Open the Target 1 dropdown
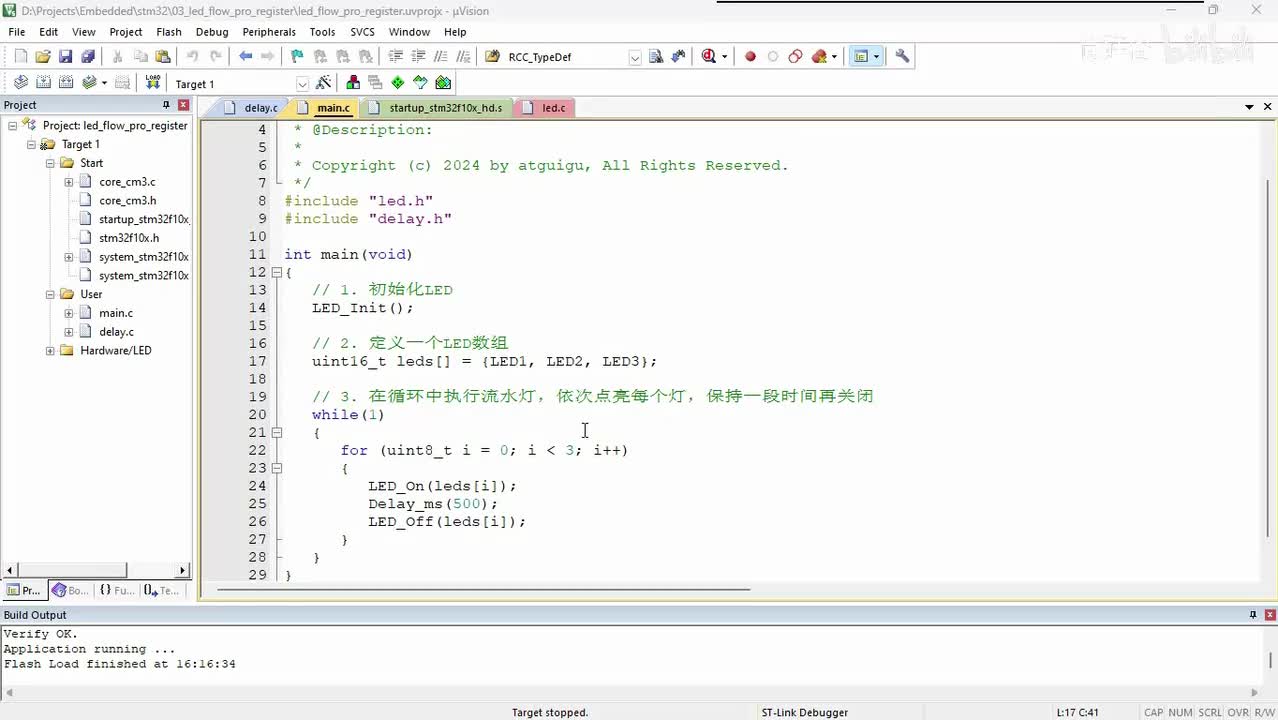 pos(302,84)
